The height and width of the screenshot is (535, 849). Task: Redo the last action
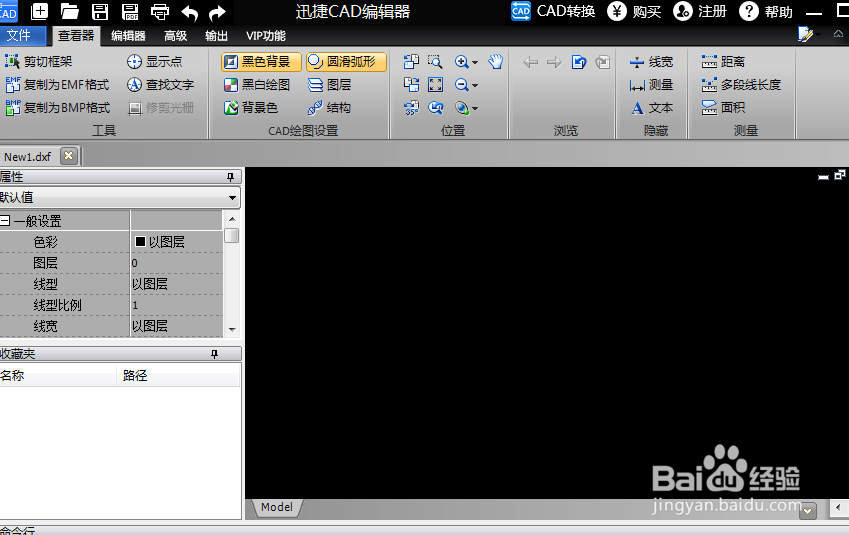(217, 12)
